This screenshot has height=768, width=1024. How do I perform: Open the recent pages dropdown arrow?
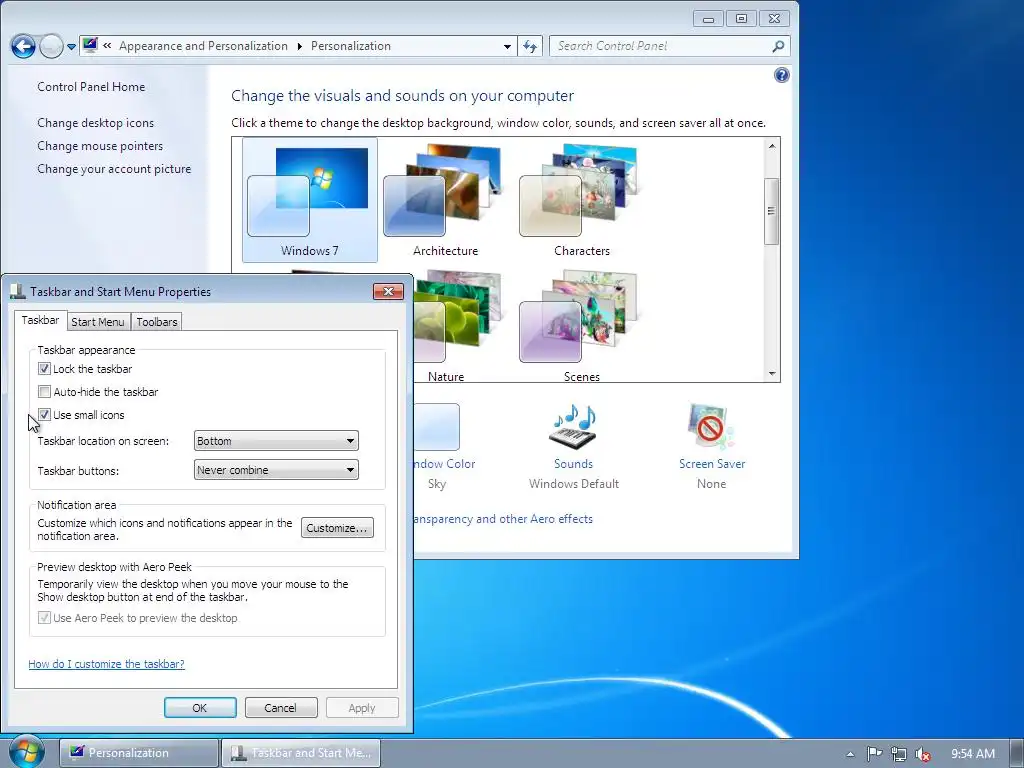tap(71, 47)
